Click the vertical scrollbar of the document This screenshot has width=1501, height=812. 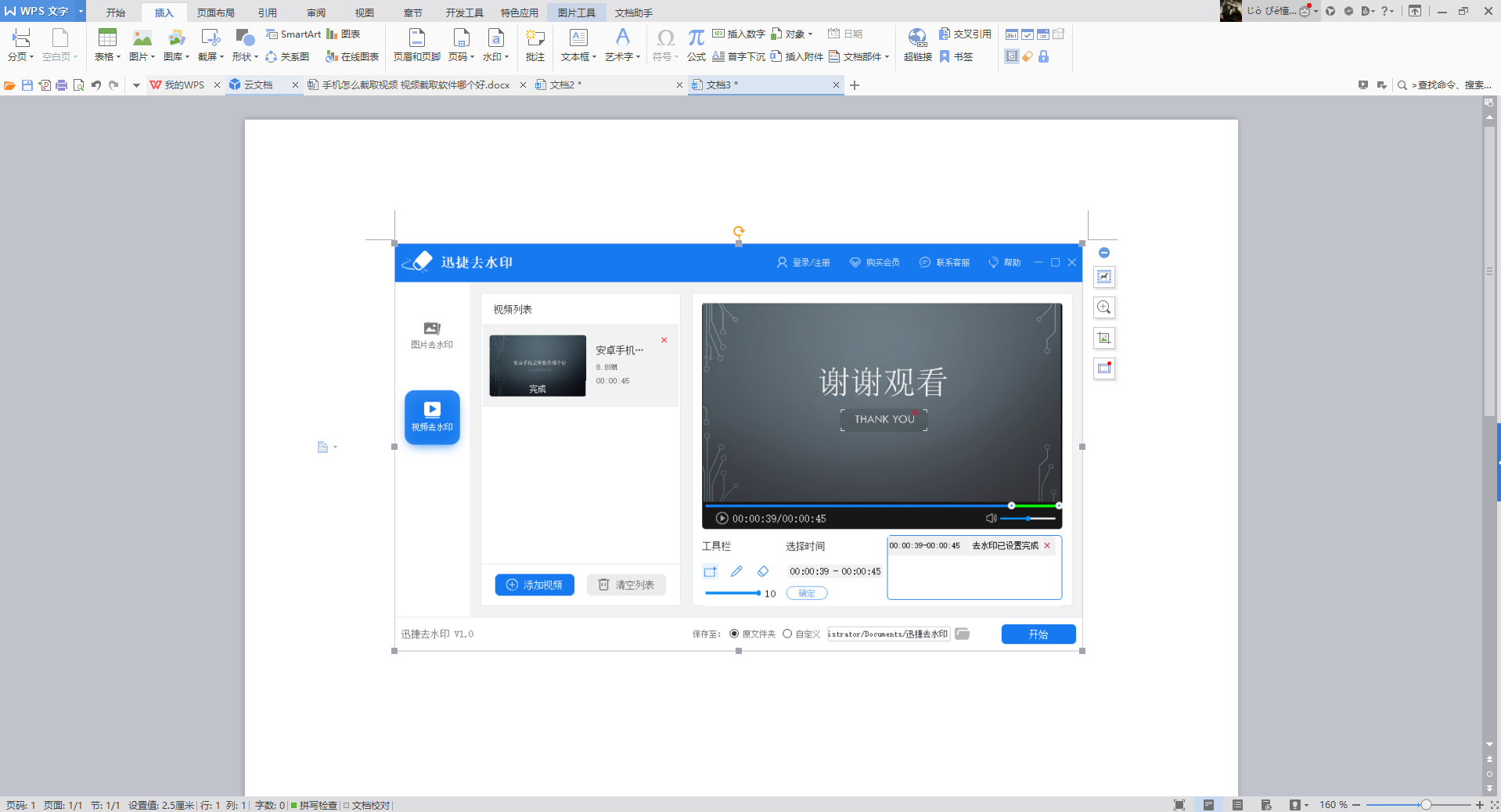1489,271
